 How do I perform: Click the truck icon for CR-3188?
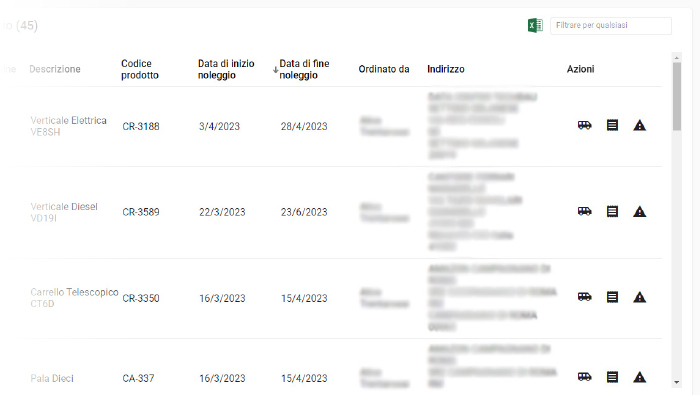pyautogui.click(x=584, y=125)
